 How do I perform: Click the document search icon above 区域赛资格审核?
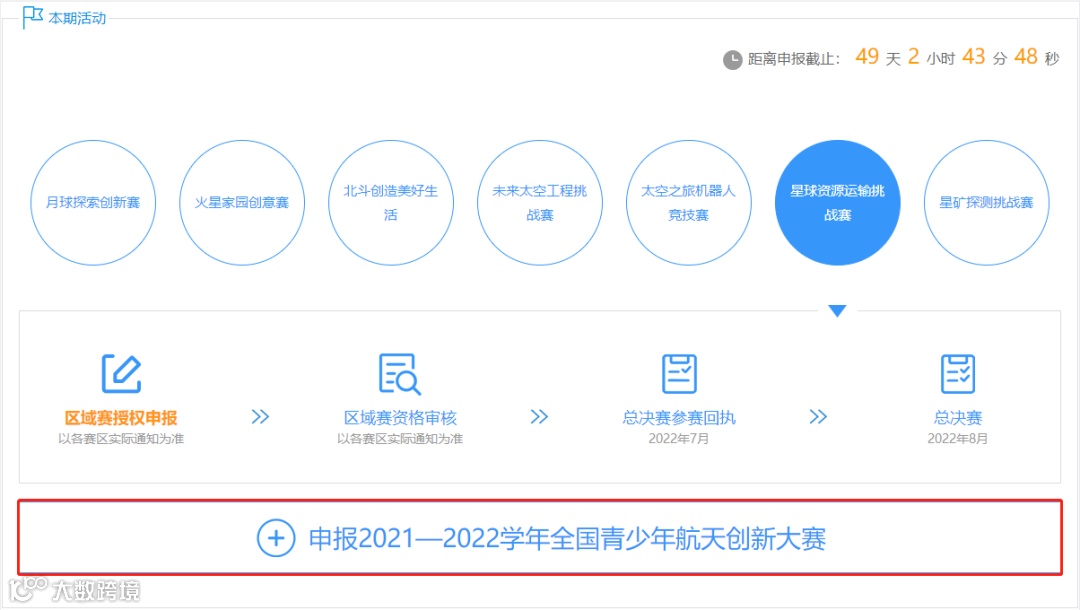click(399, 374)
